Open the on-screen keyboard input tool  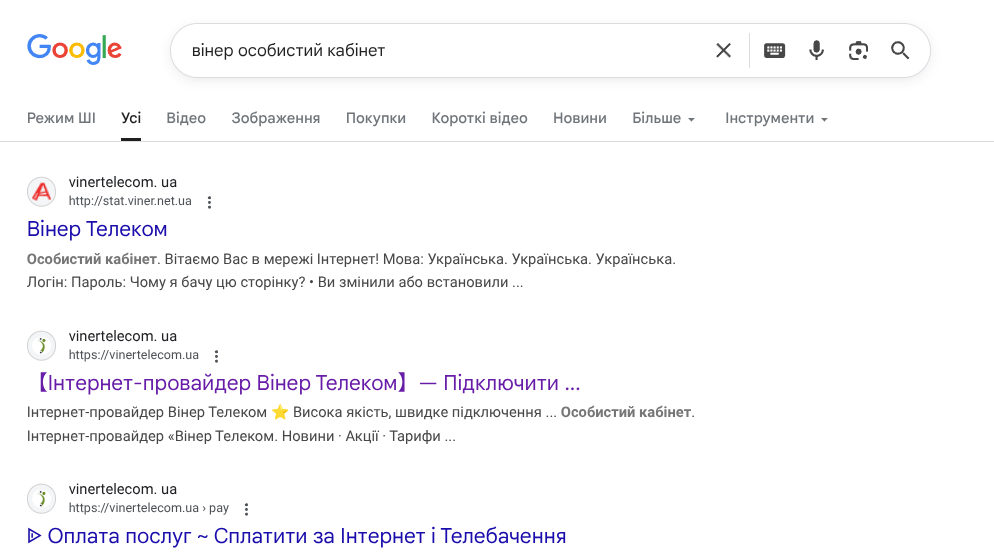click(x=774, y=51)
